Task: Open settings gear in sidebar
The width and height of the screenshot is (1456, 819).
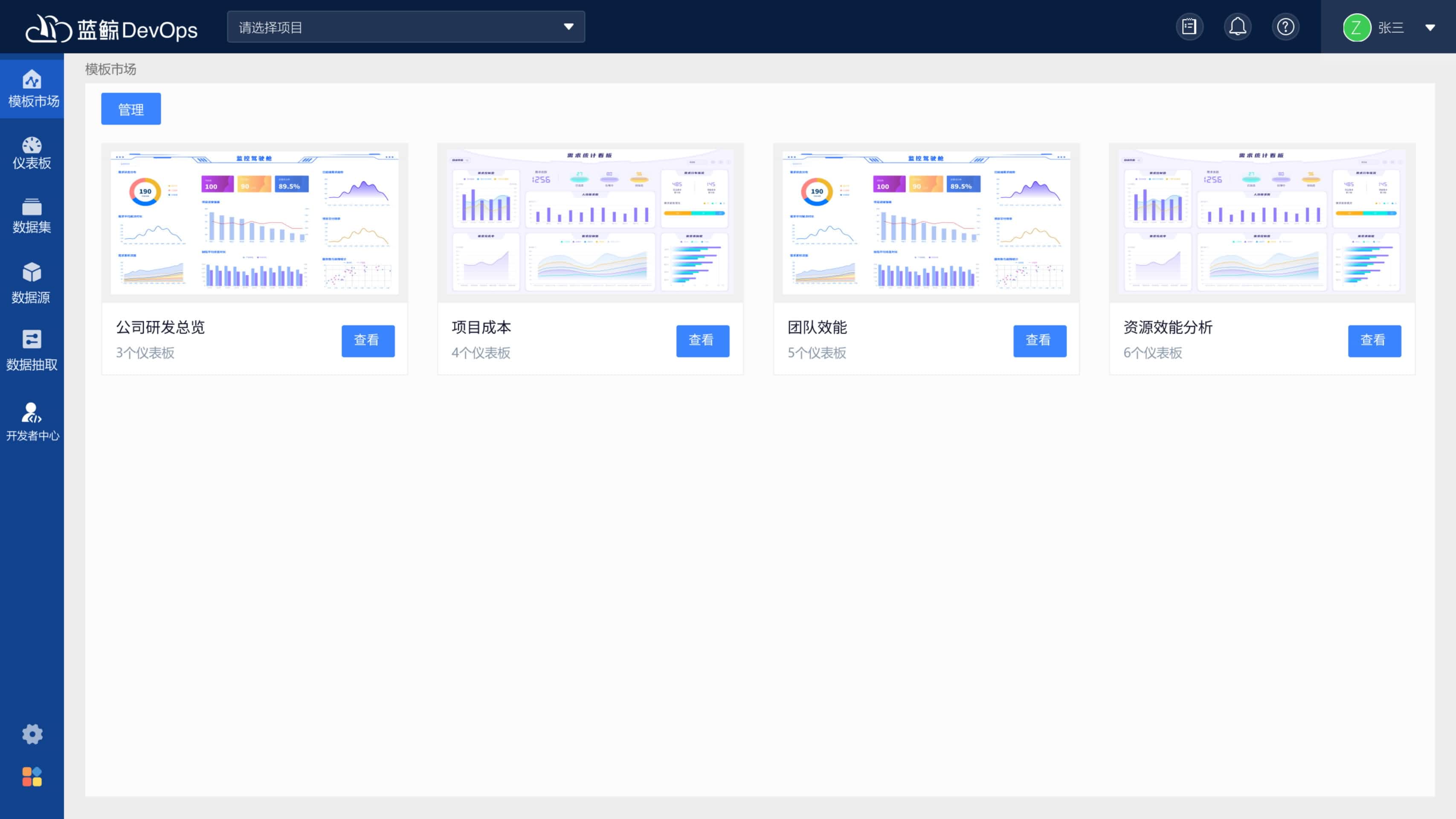Action: (32, 734)
